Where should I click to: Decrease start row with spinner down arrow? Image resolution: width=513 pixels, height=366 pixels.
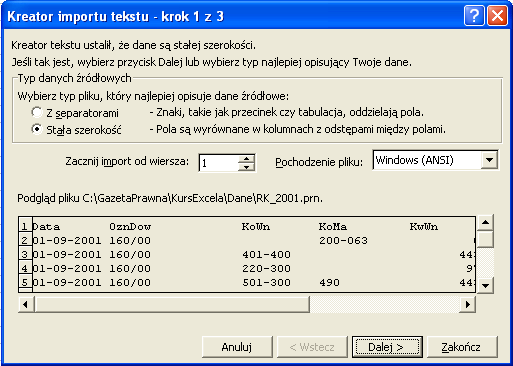point(247,167)
